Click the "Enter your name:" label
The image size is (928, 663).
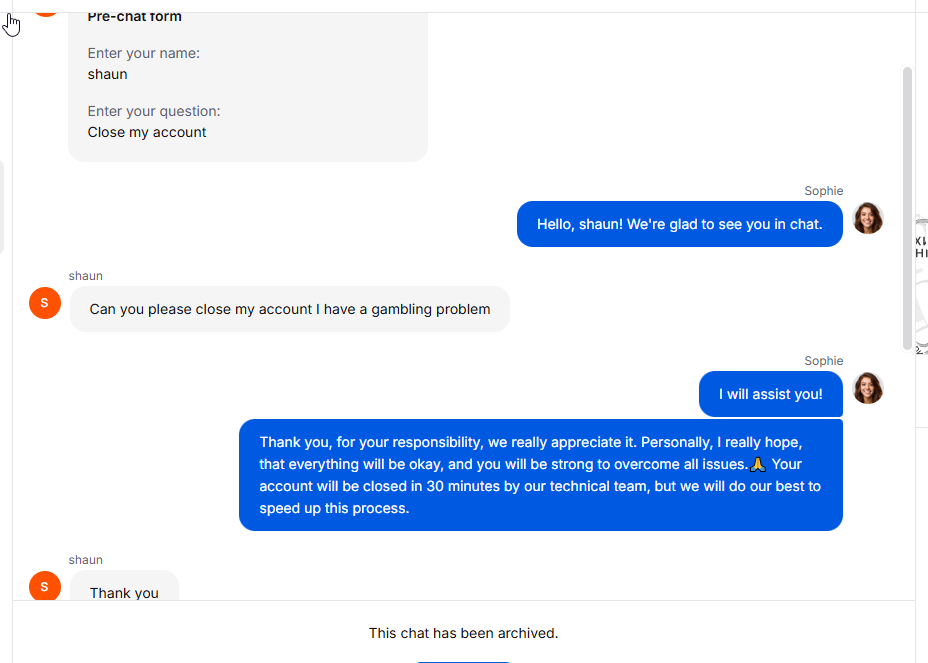[x=143, y=53]
